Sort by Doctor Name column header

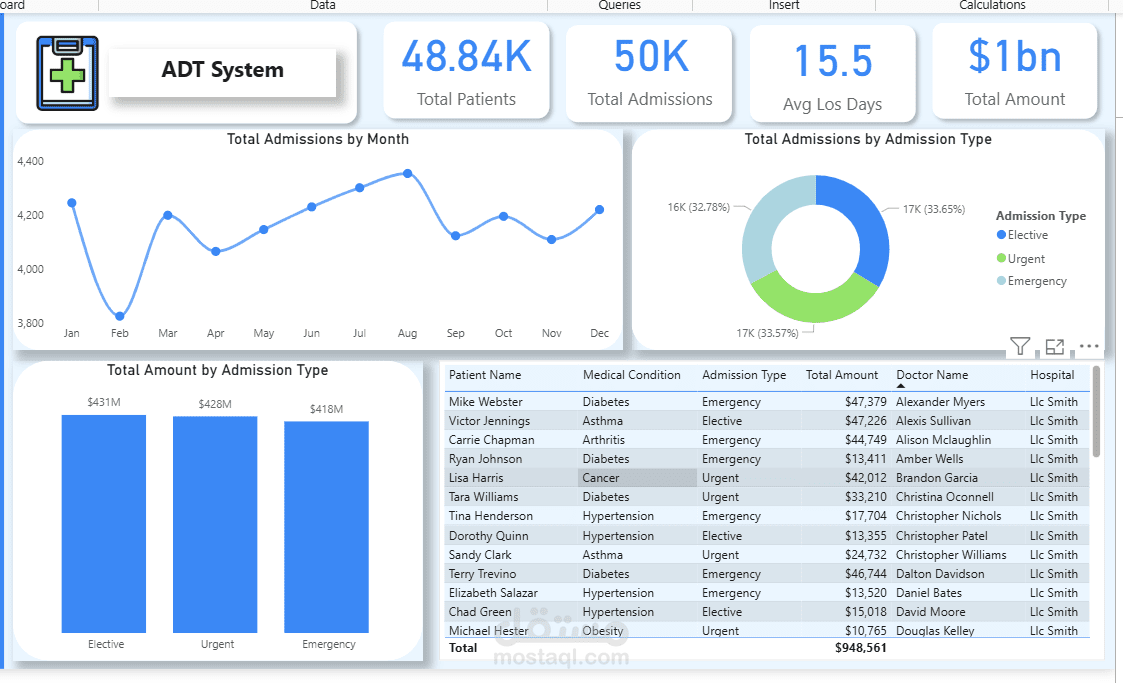tap(932, 375)
